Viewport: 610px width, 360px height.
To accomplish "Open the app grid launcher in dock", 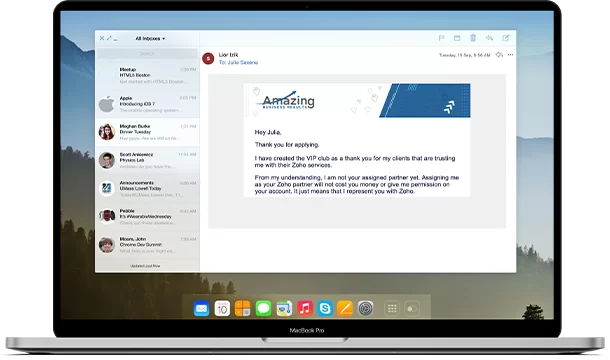I will [x=392, y=309].
